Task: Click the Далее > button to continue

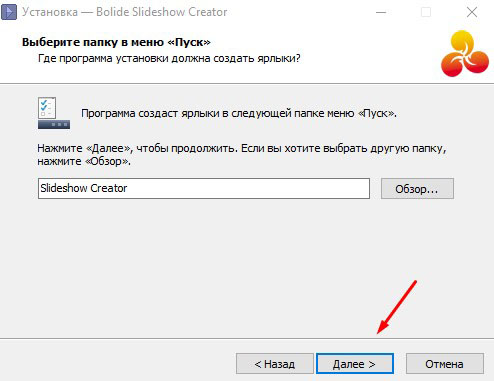Action: (x=355, y=364)
